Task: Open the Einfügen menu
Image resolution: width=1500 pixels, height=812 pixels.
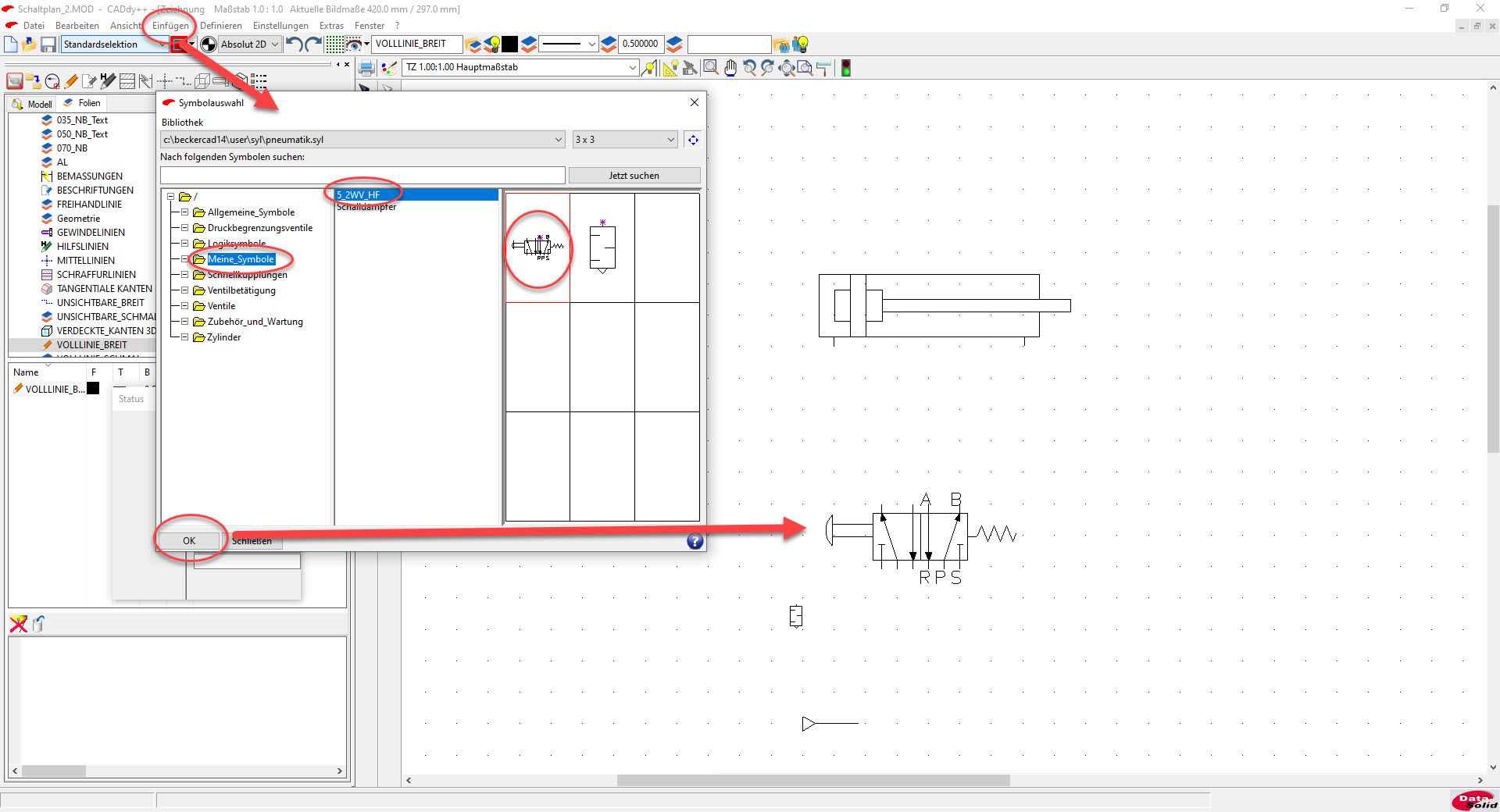Action: (x=170, y=26)
